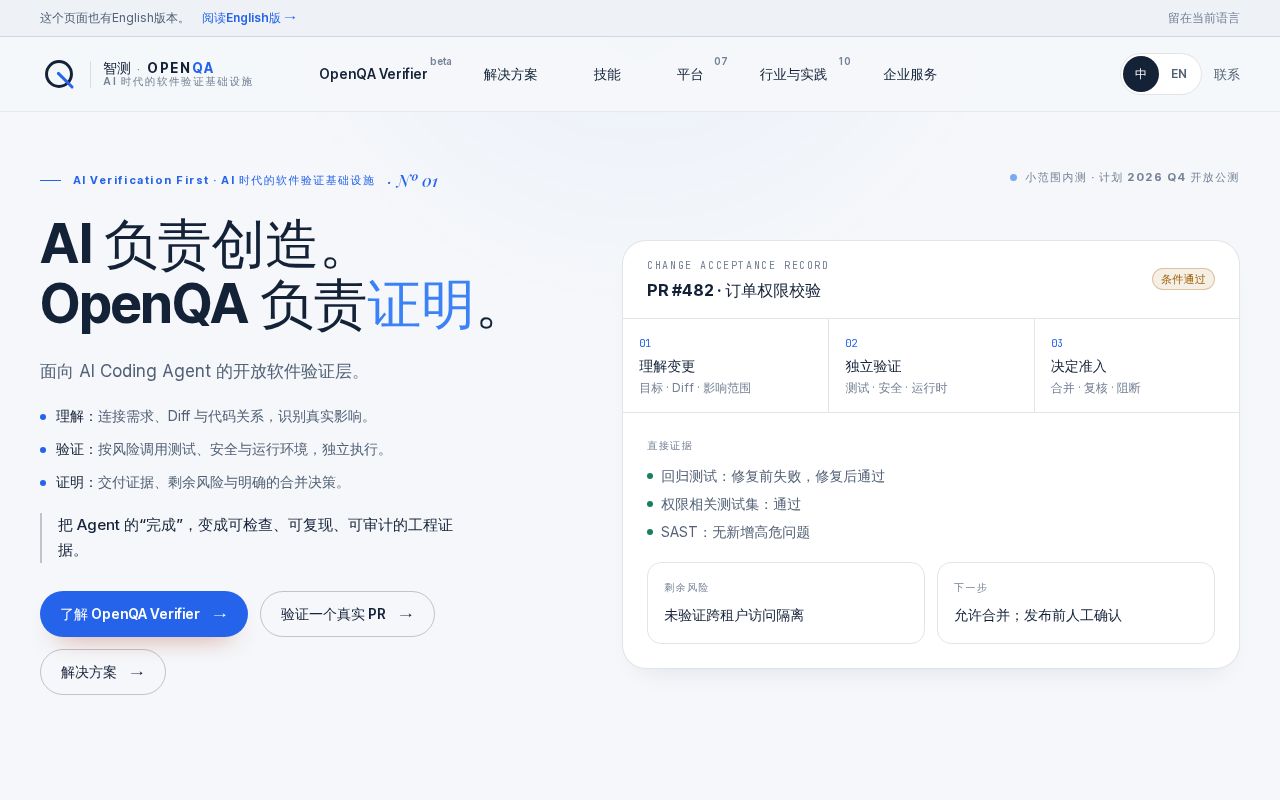Click the CHANGE ACCEPTANCE RECORD label
This screenshot has width=1280, height=800.
click(738, 265)
